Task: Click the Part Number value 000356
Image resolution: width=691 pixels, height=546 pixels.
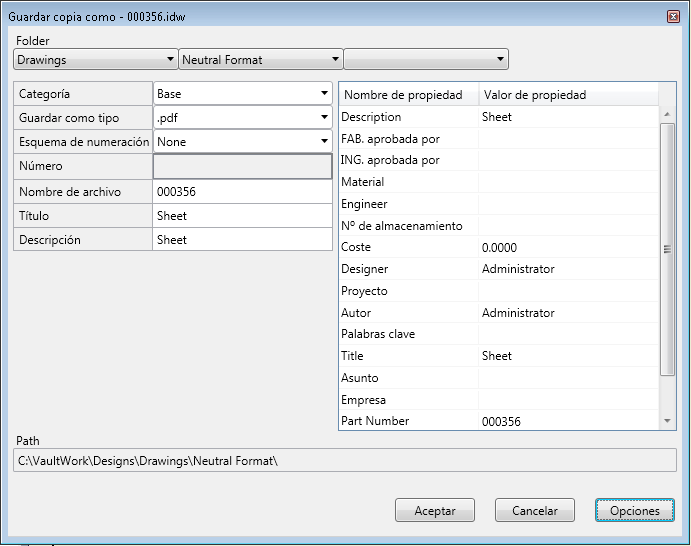Action: pos(501,422)
